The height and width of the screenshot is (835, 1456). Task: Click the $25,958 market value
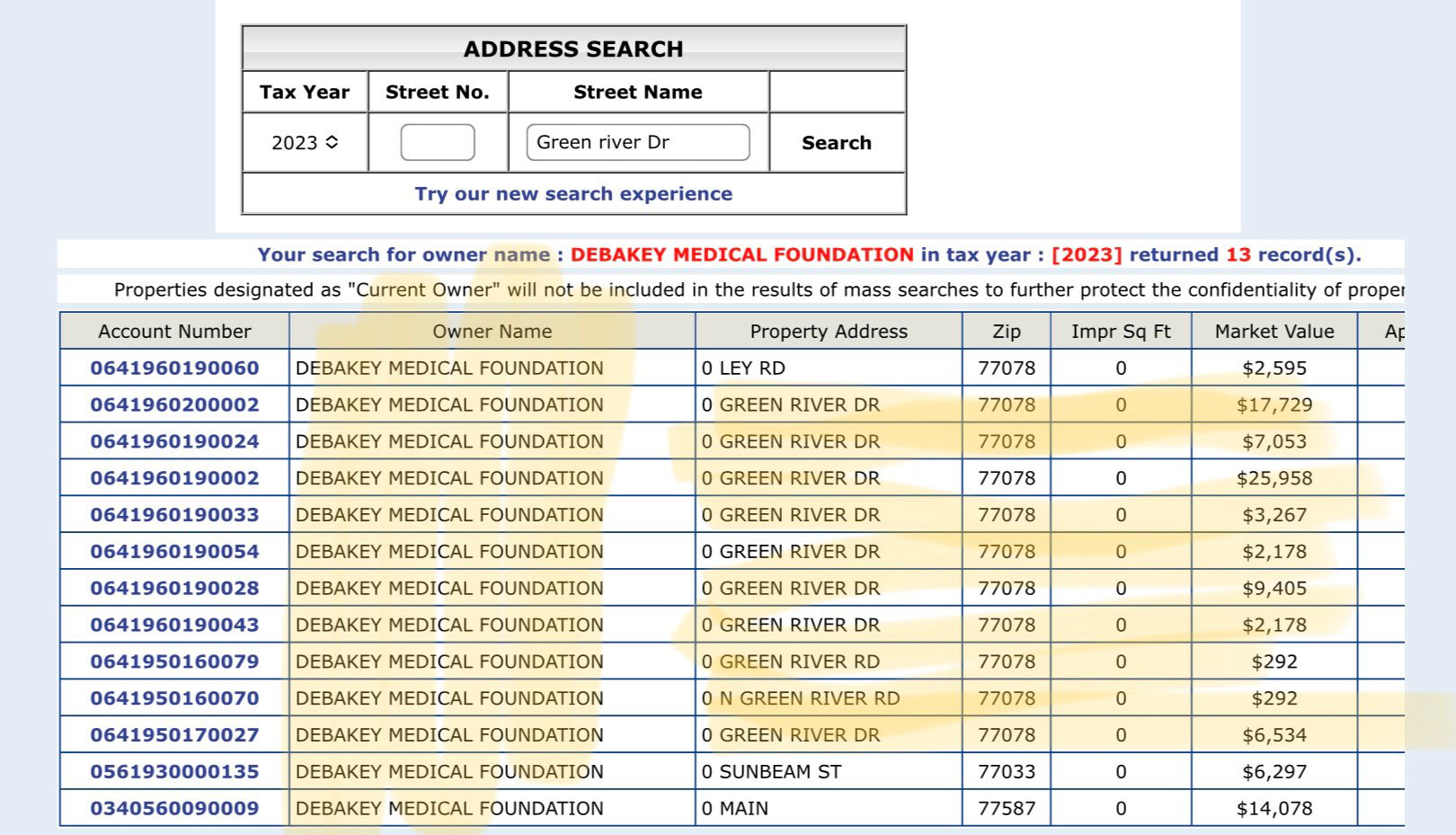point(1274,478)
